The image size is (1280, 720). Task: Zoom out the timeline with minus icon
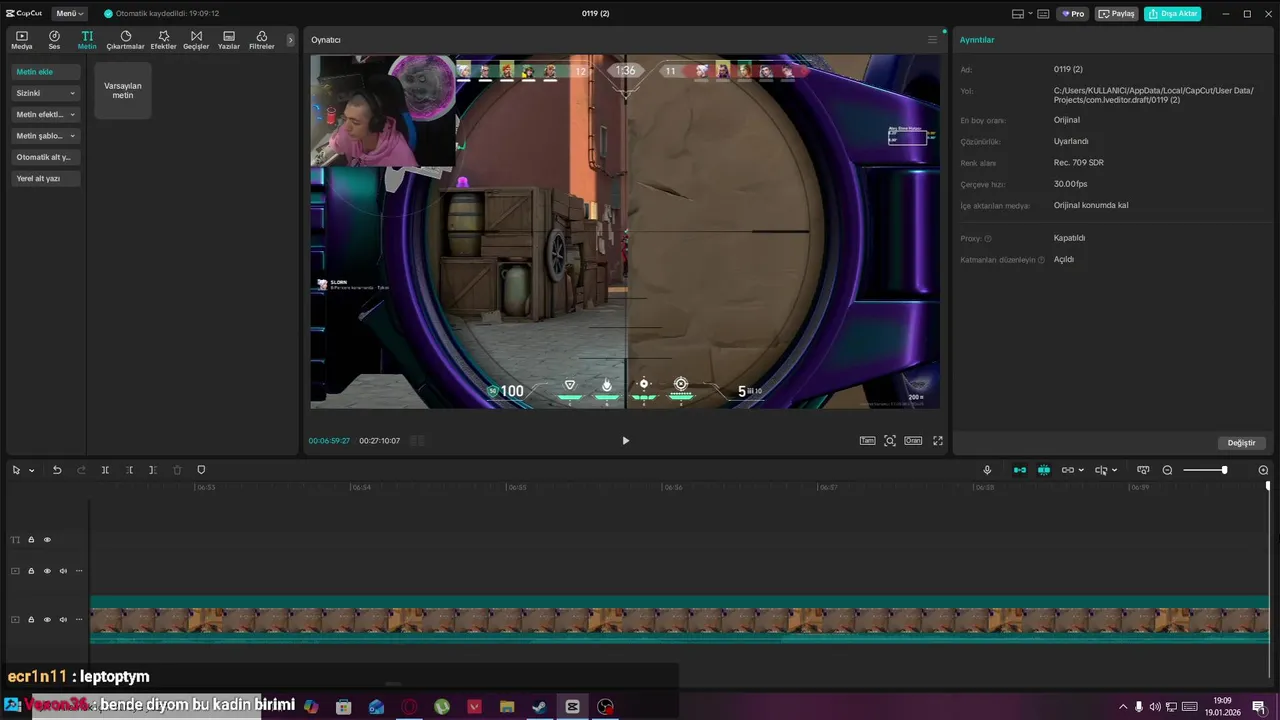[1167, 470]
